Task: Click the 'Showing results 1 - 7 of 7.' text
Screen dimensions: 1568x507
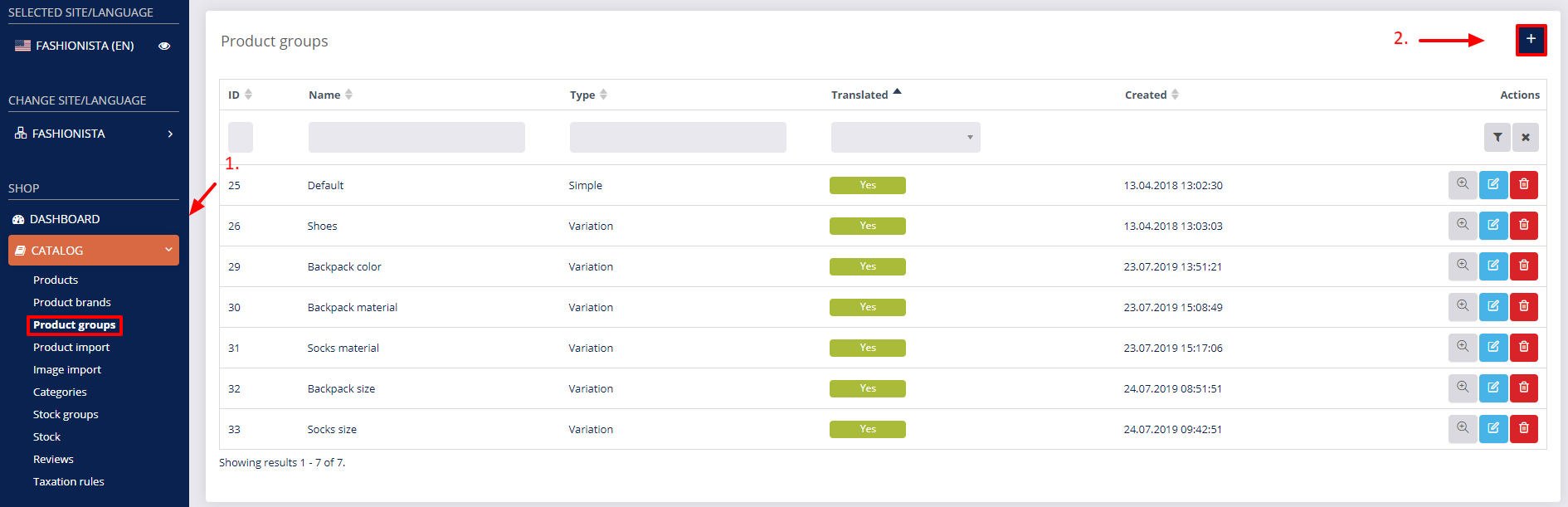Action: 282,462
